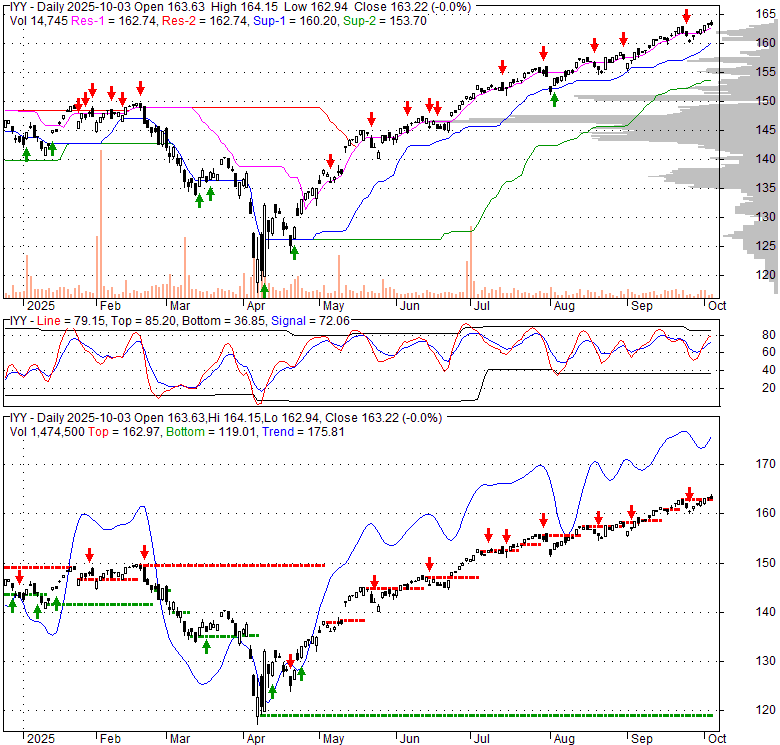
Task: Click the red arrow near late September in the bottom chart
Action: click(x=689, y=495)
